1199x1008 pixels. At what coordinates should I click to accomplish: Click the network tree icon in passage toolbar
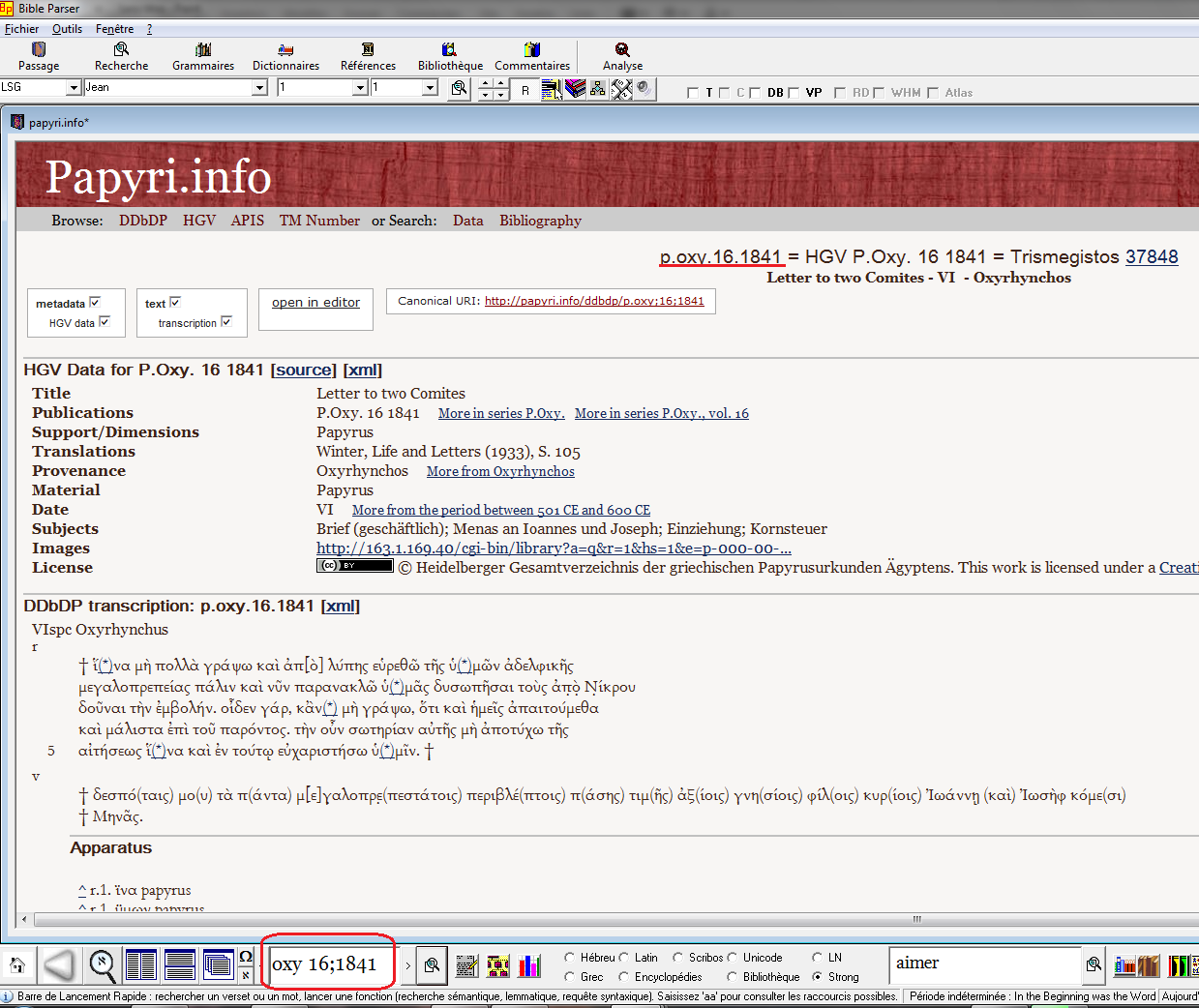coord(598,89)
